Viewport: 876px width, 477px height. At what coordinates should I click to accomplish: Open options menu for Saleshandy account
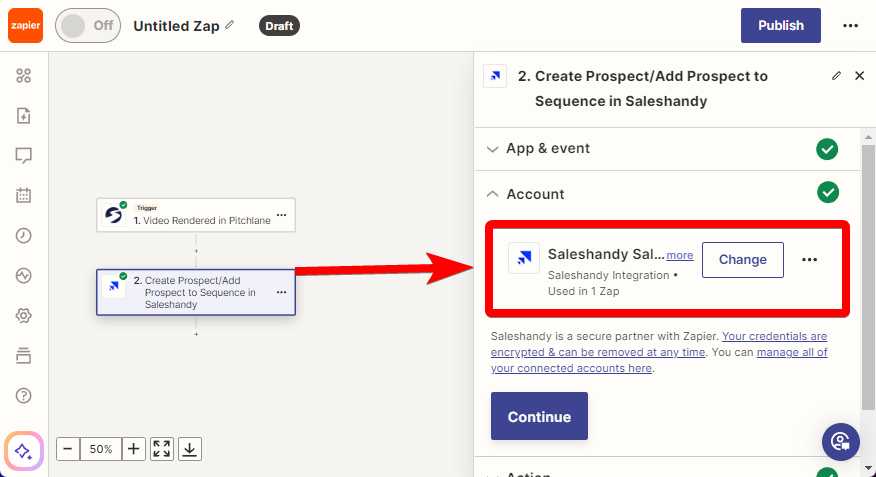[x=810, y=260]
